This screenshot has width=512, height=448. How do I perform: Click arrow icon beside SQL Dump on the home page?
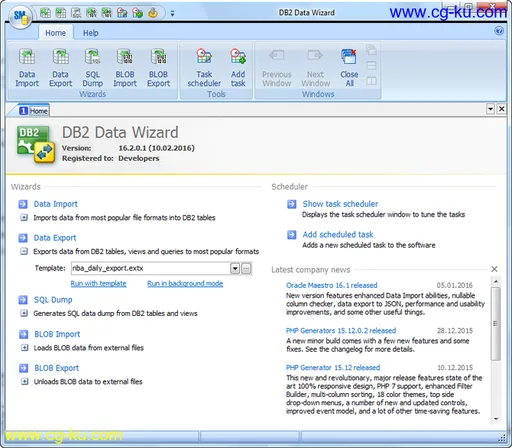23,300
